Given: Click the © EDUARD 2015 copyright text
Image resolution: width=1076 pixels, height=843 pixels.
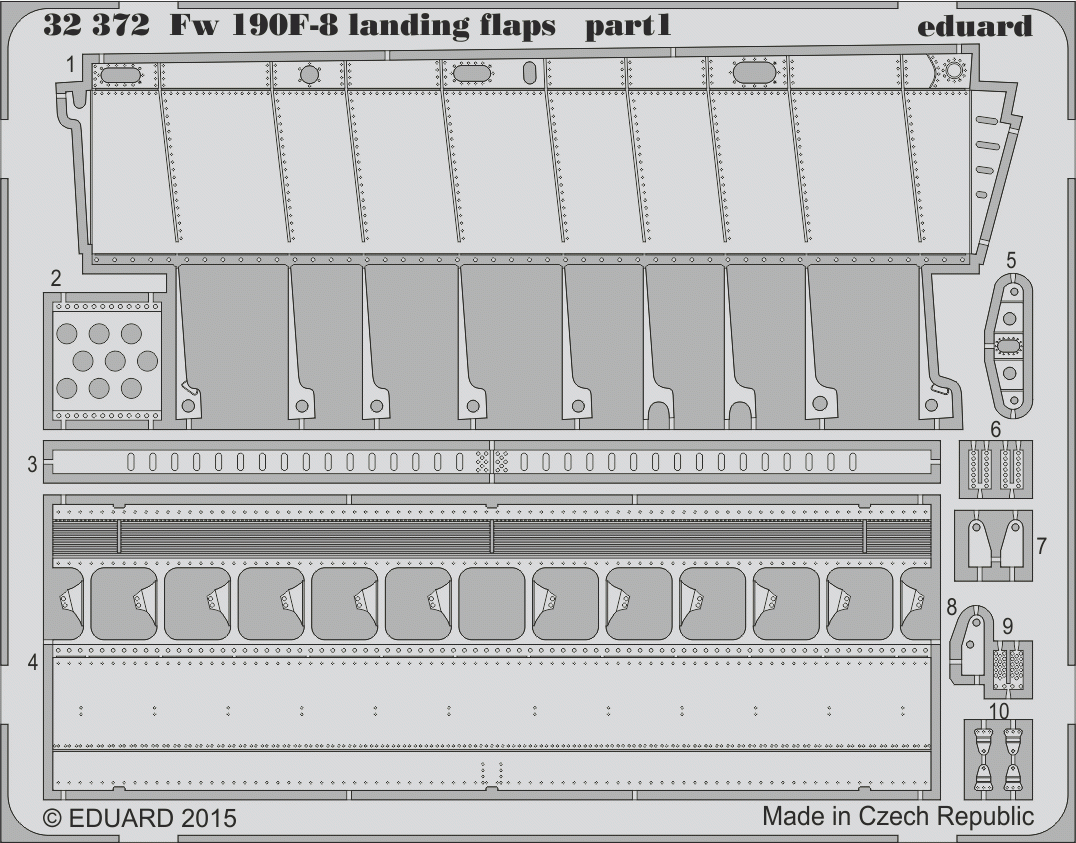Looking at the screenshot, I should [139, 818].
